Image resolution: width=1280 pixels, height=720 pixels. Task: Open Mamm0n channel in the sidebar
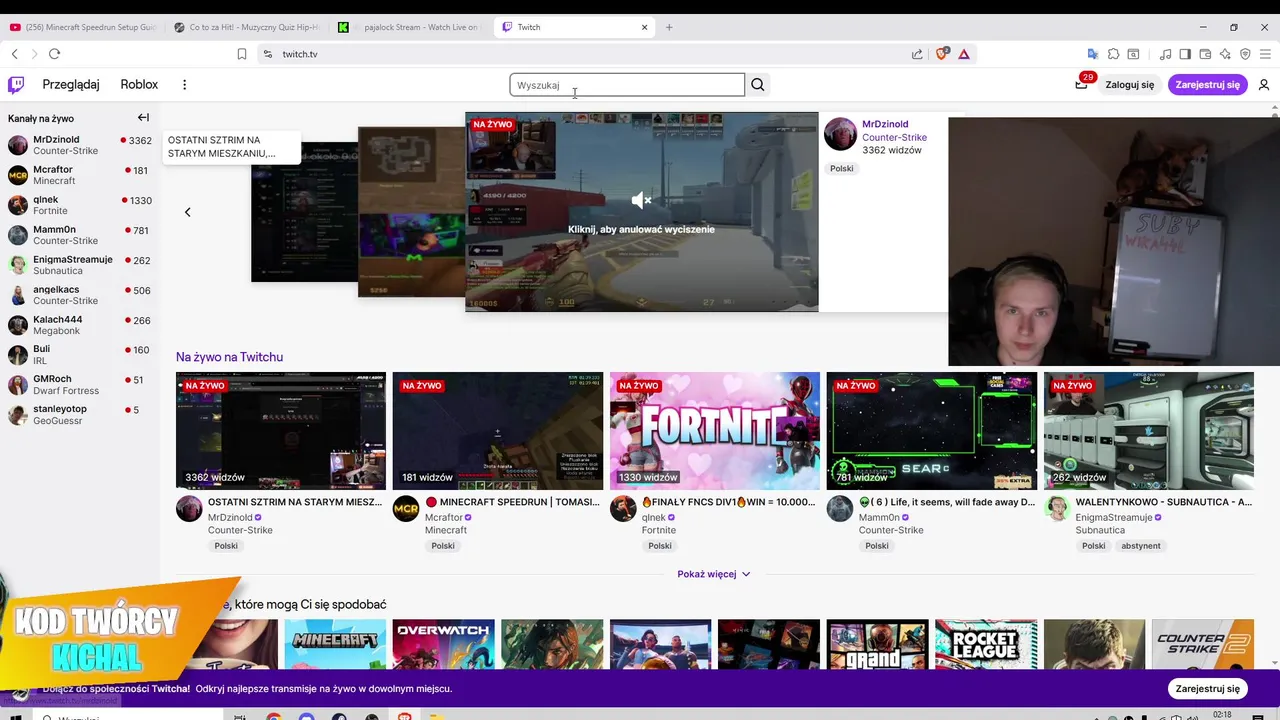point(80,235)
